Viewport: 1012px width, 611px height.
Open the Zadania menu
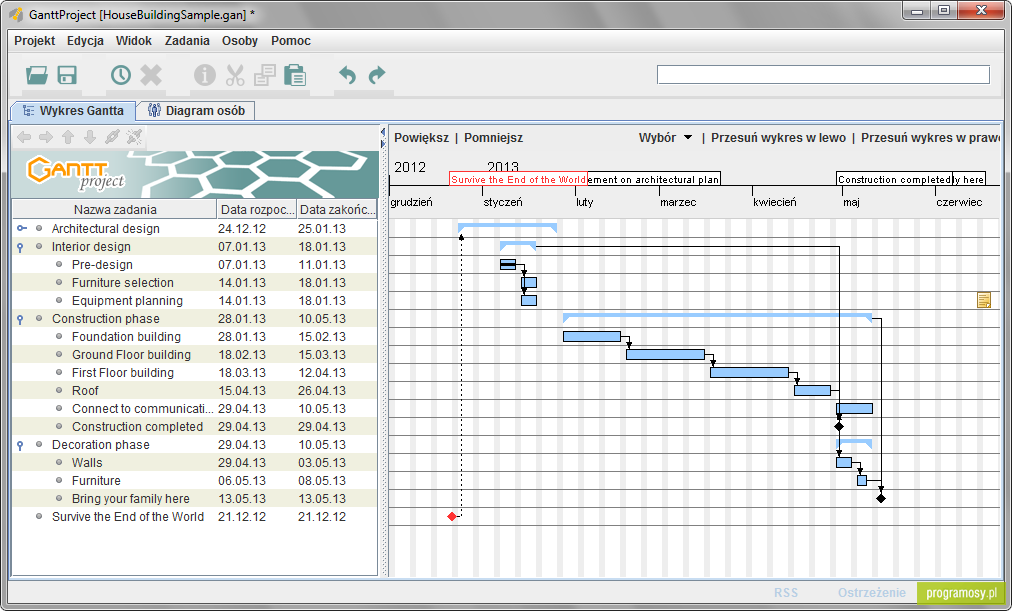187,41
